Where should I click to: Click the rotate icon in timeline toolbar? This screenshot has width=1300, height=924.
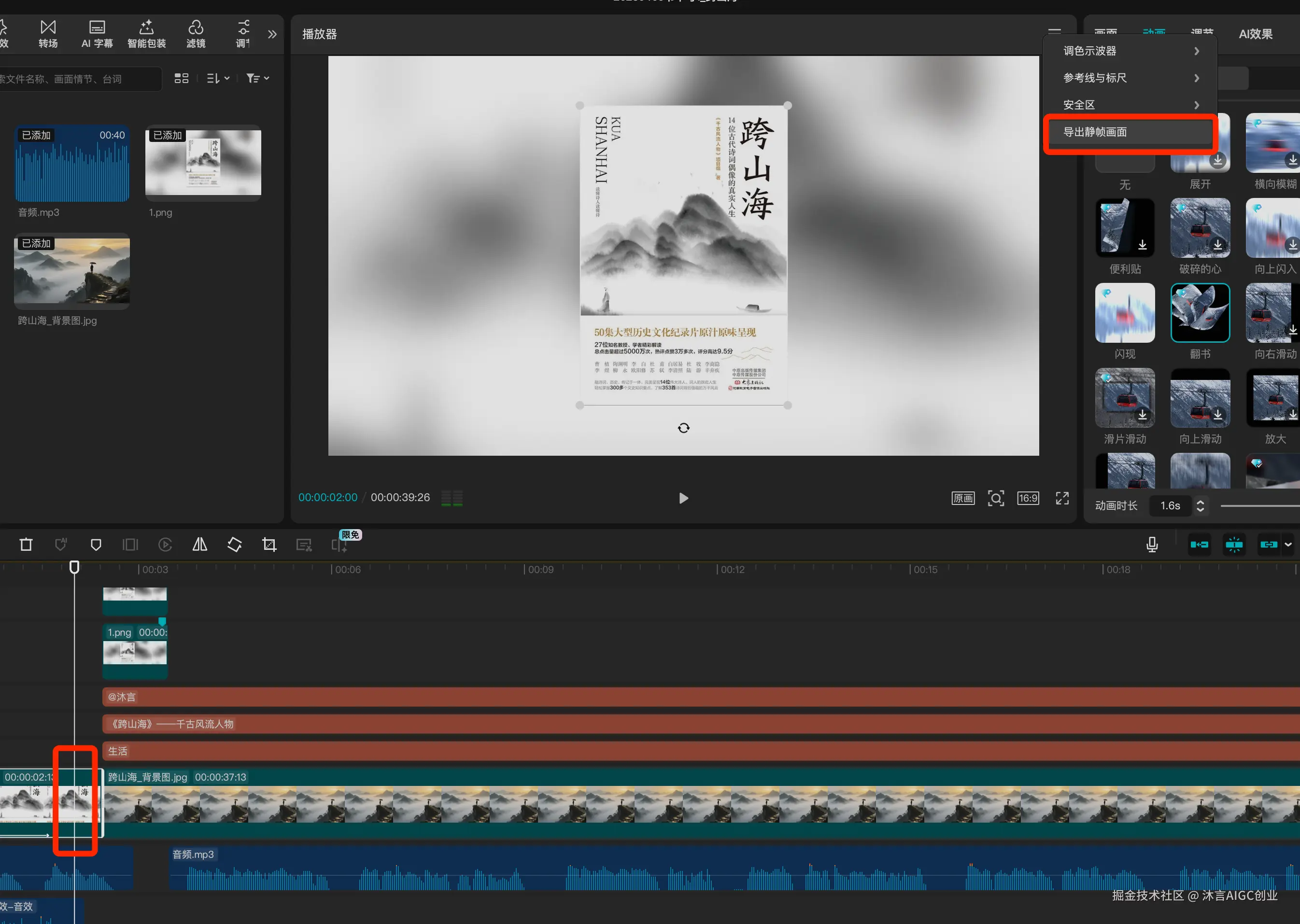pyautogui.click(x=235, y=545)
